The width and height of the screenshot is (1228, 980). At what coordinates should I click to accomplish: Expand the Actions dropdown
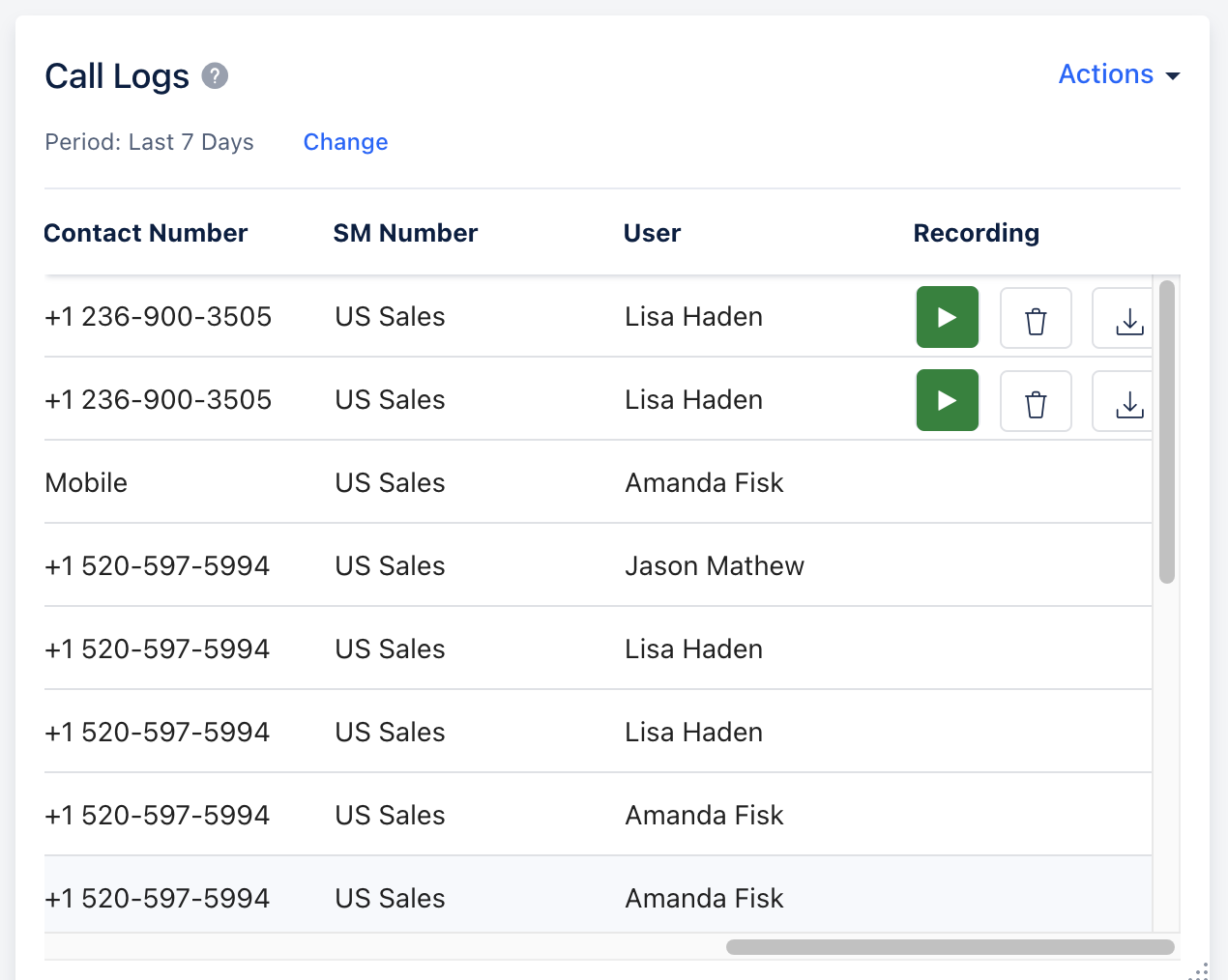click(1119, 74)
